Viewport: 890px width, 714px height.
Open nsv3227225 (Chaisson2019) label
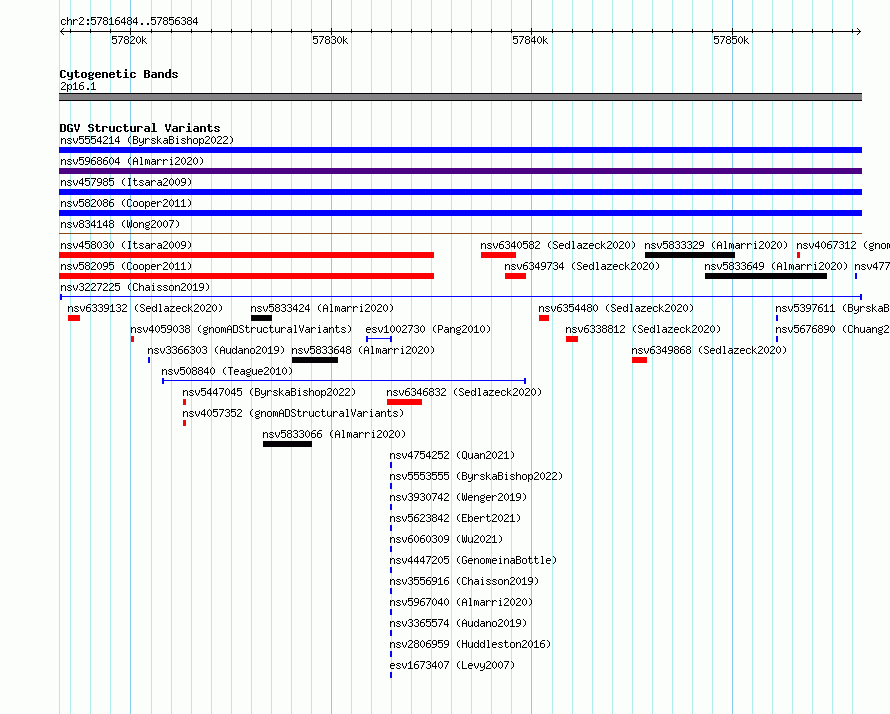pyautogui.click(x=135, y=287)
